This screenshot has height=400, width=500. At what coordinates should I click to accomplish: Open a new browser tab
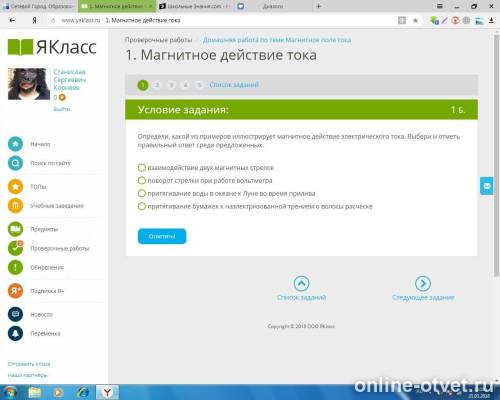318,6
